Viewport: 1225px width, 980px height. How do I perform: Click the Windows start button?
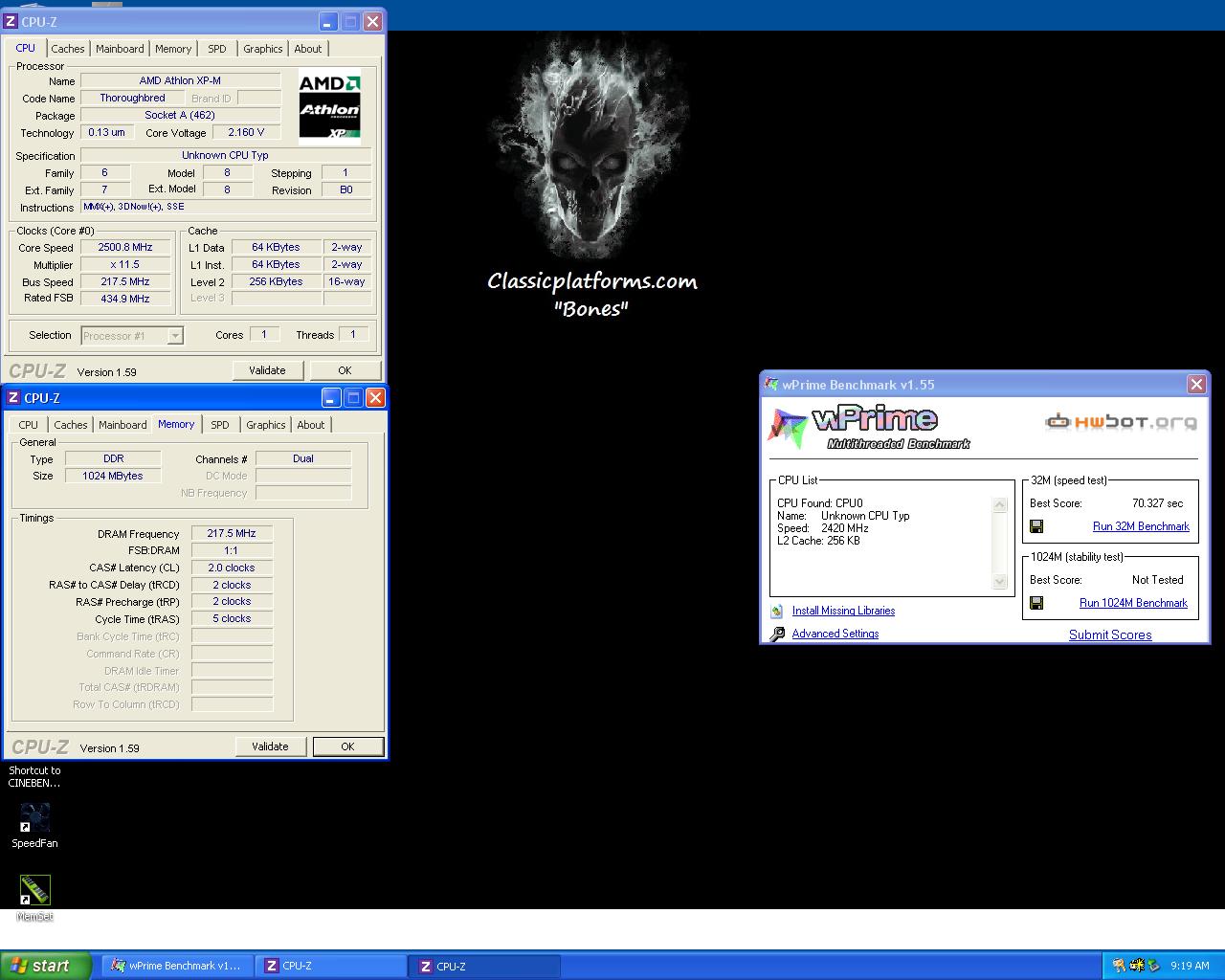click(x=46, y=966)
